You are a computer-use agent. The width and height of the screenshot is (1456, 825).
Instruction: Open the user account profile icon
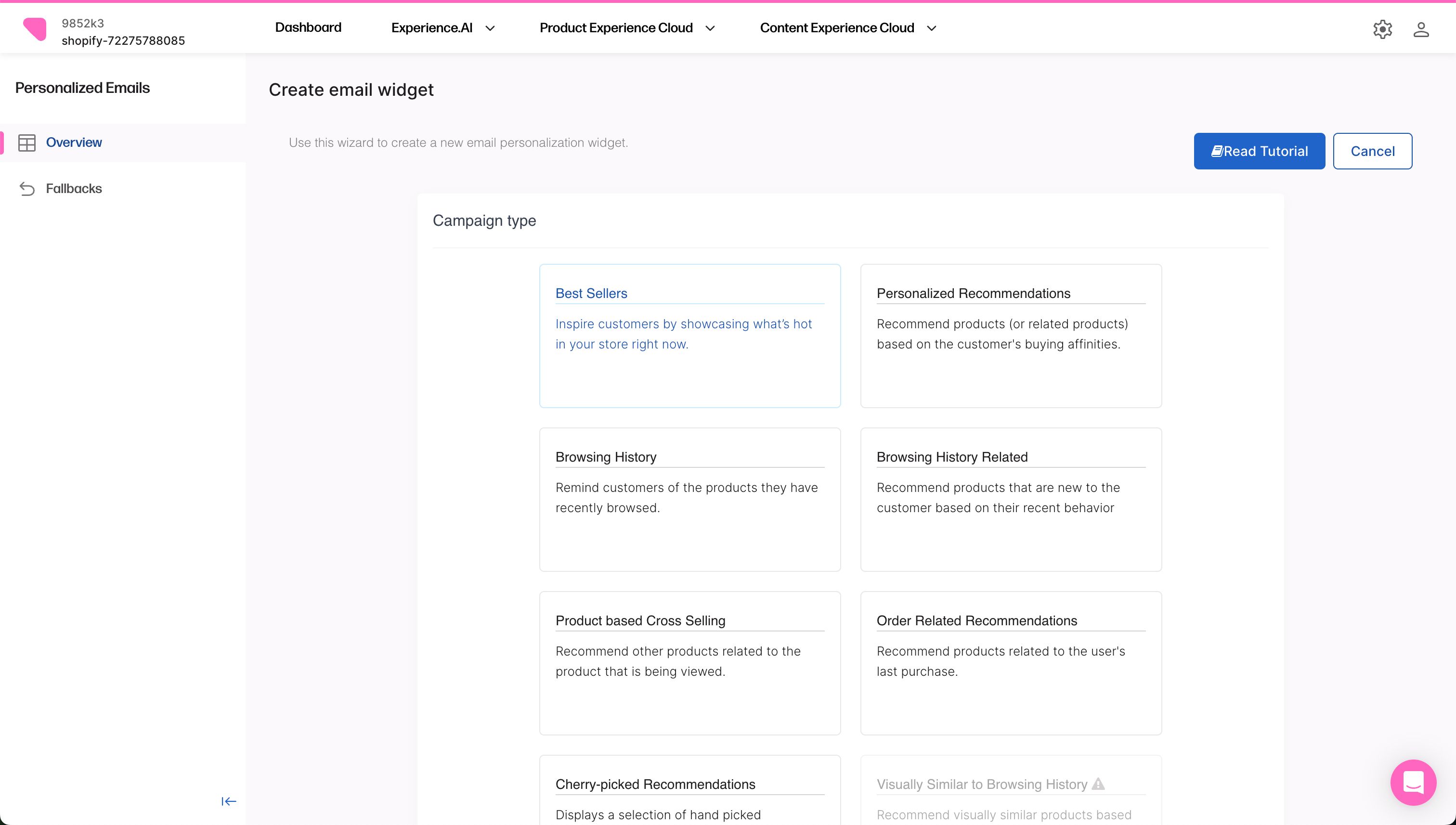point(1420,29)
